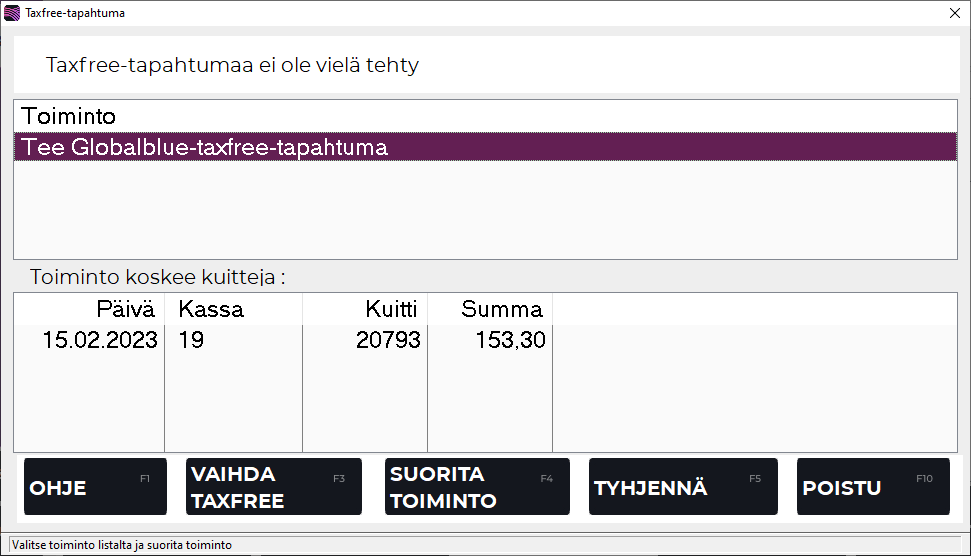The height and width of the screenshot is (556, 971).
Task: Click the Toiminto column header
Action: click(70, 116)
